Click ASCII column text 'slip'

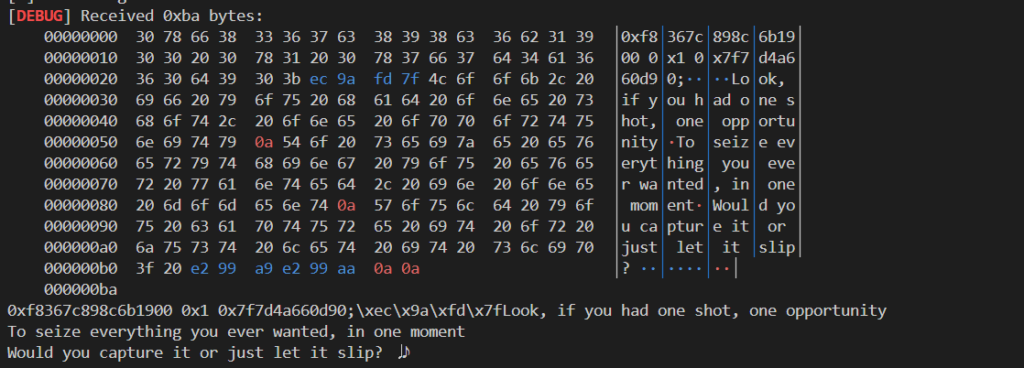tap(777, 247)
